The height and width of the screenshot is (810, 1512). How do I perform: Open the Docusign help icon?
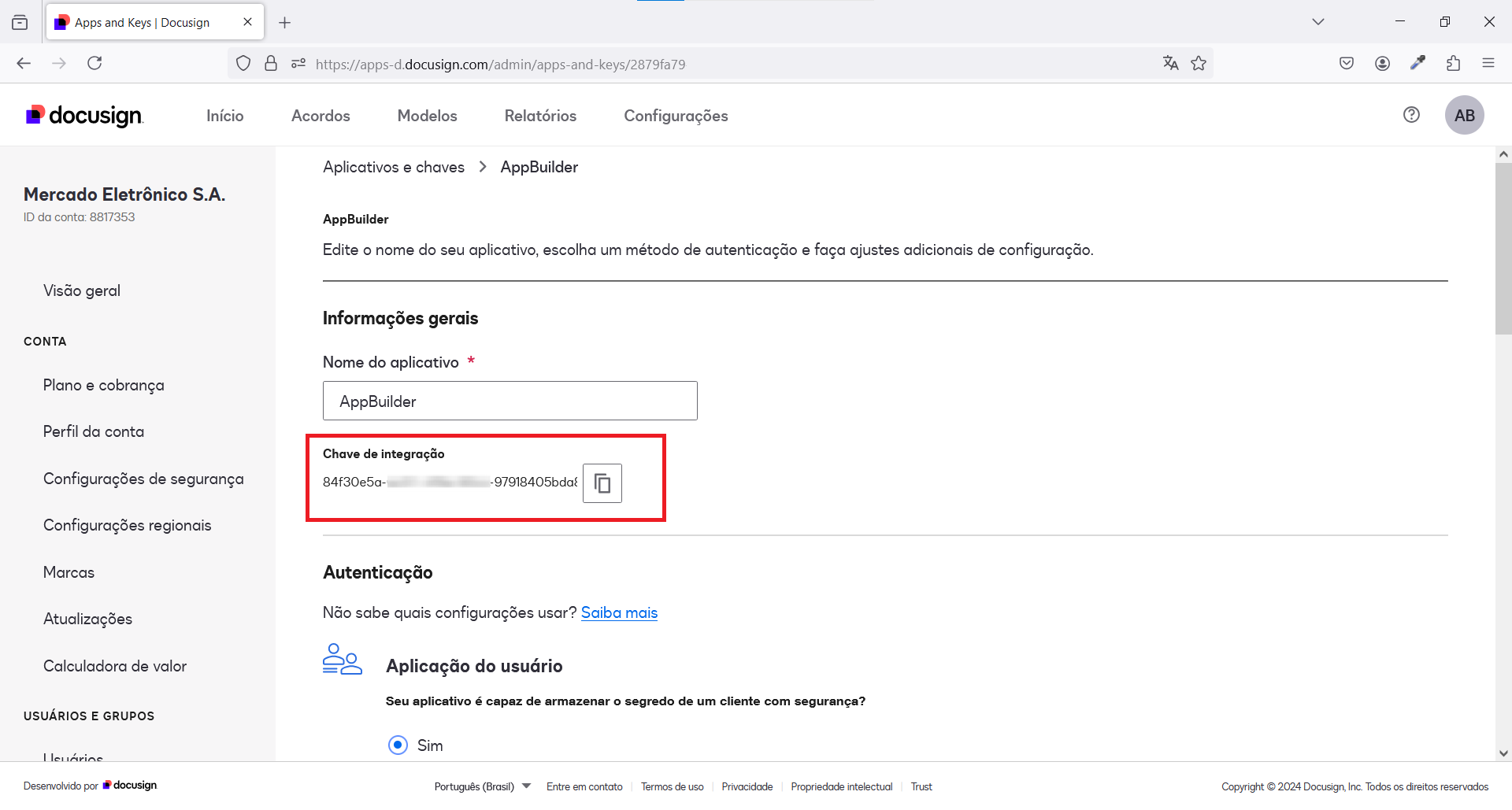pyautogui.click(x=1411, y=115)
